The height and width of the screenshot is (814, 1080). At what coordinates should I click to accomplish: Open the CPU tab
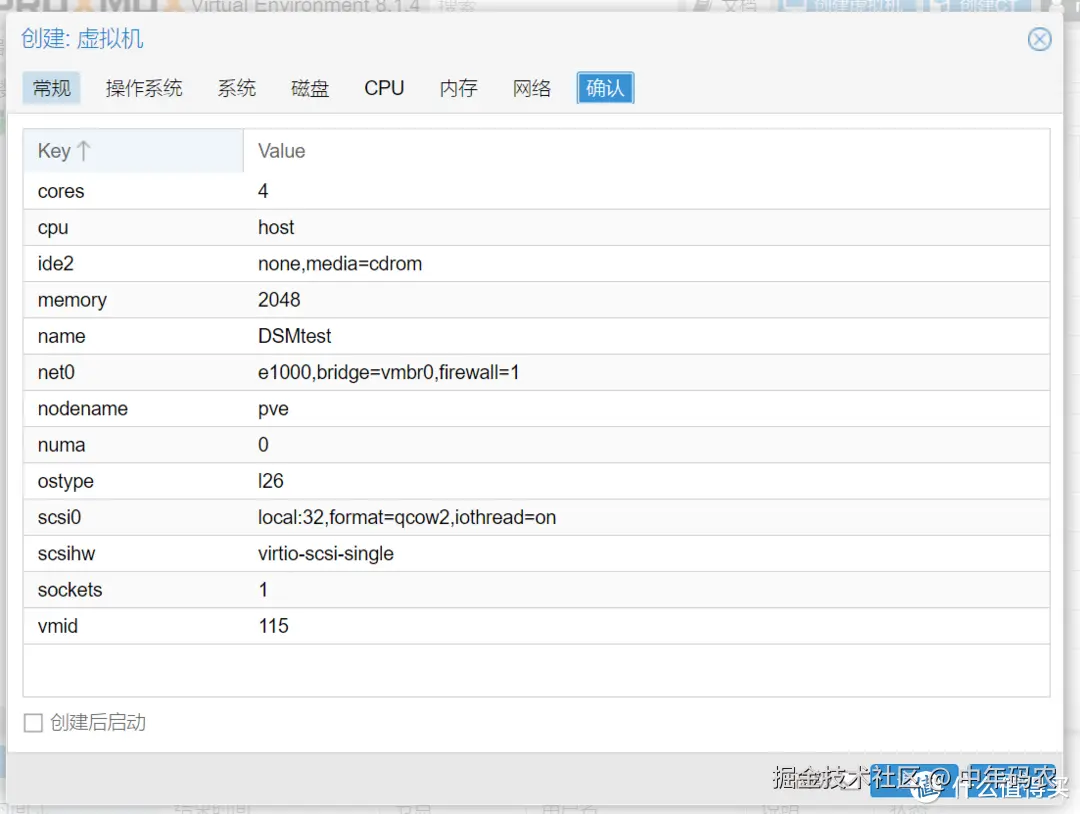tap(384, 88)
